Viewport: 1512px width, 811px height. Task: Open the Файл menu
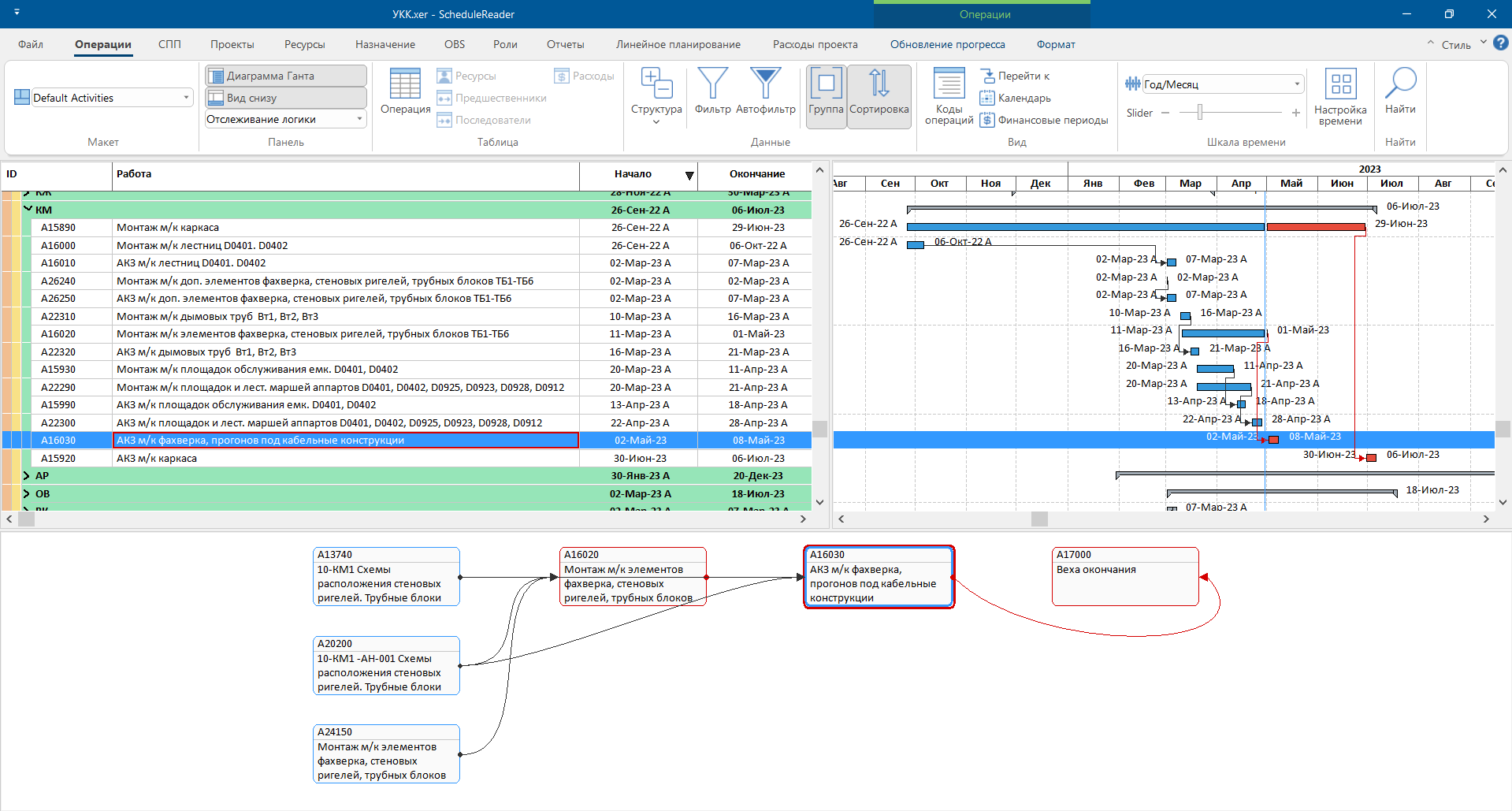click(31, 44)
